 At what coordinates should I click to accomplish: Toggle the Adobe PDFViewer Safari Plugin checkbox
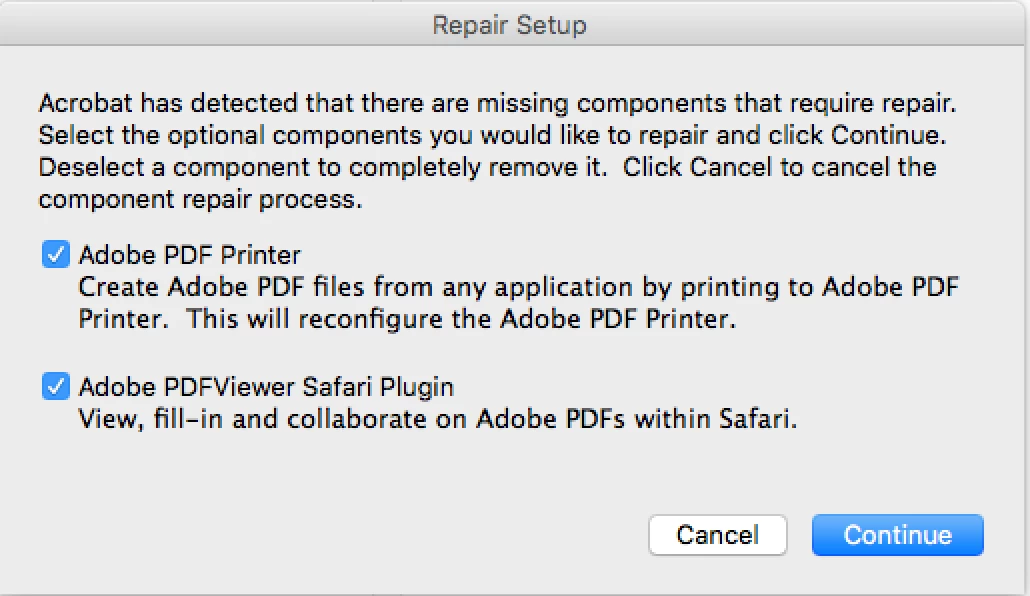[55, 385]
